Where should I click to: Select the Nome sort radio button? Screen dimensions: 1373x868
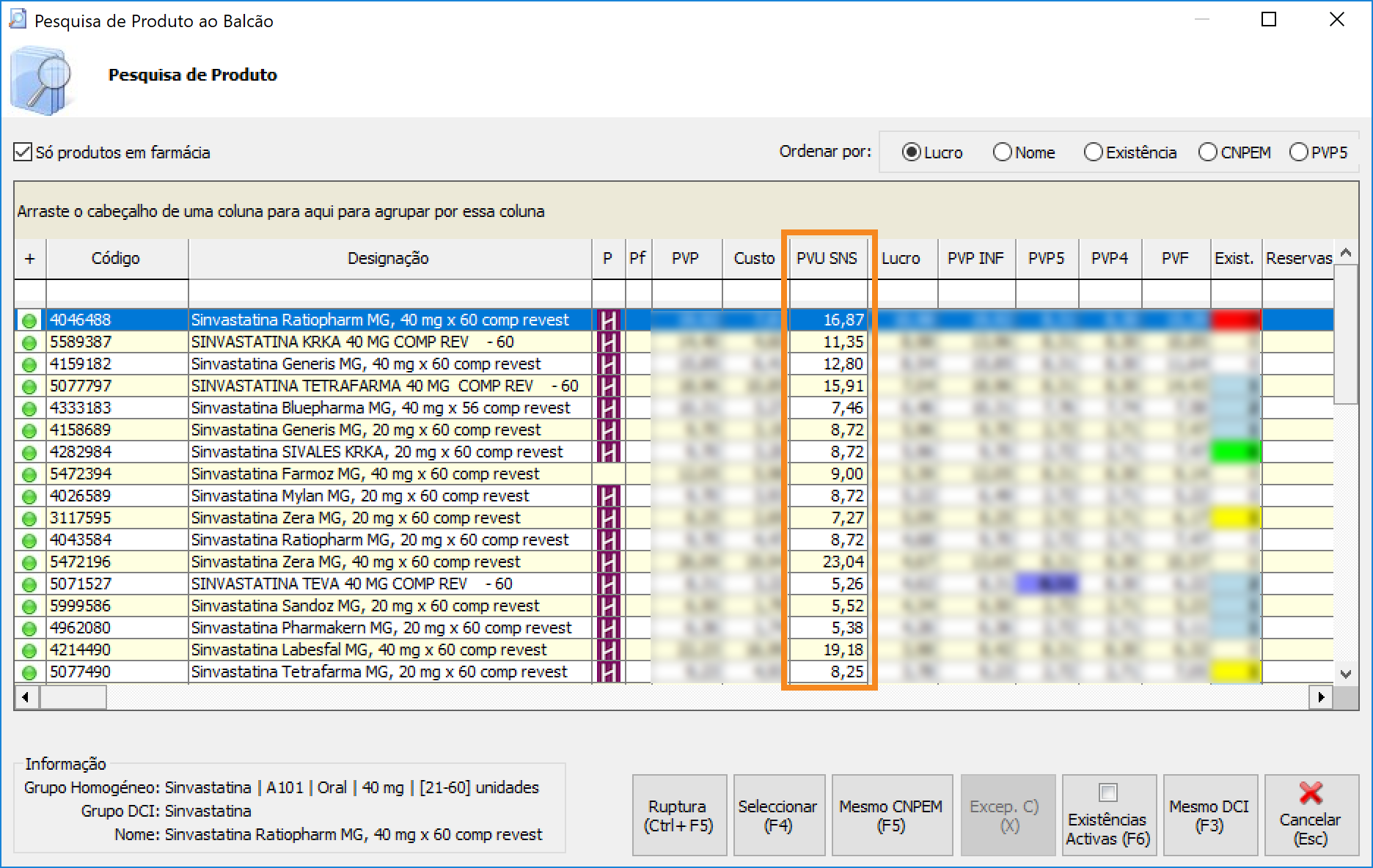point(1002,152)
